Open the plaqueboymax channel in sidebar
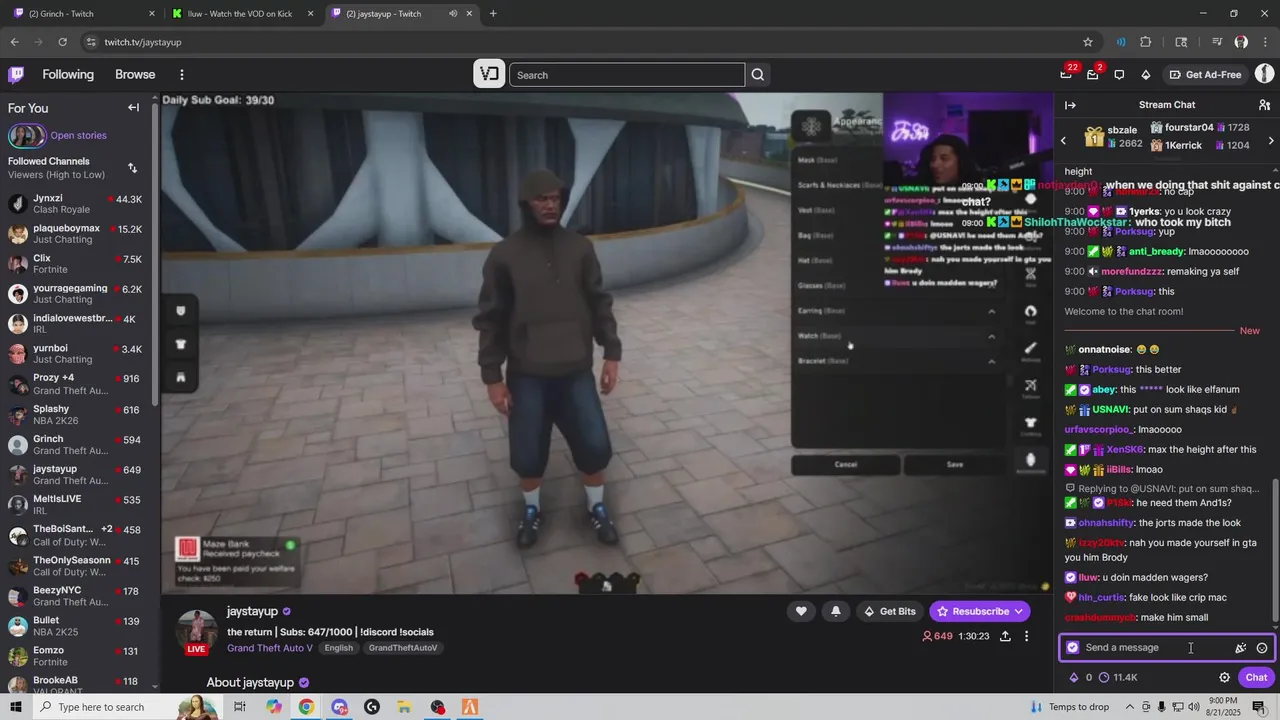 click(76, 234)
